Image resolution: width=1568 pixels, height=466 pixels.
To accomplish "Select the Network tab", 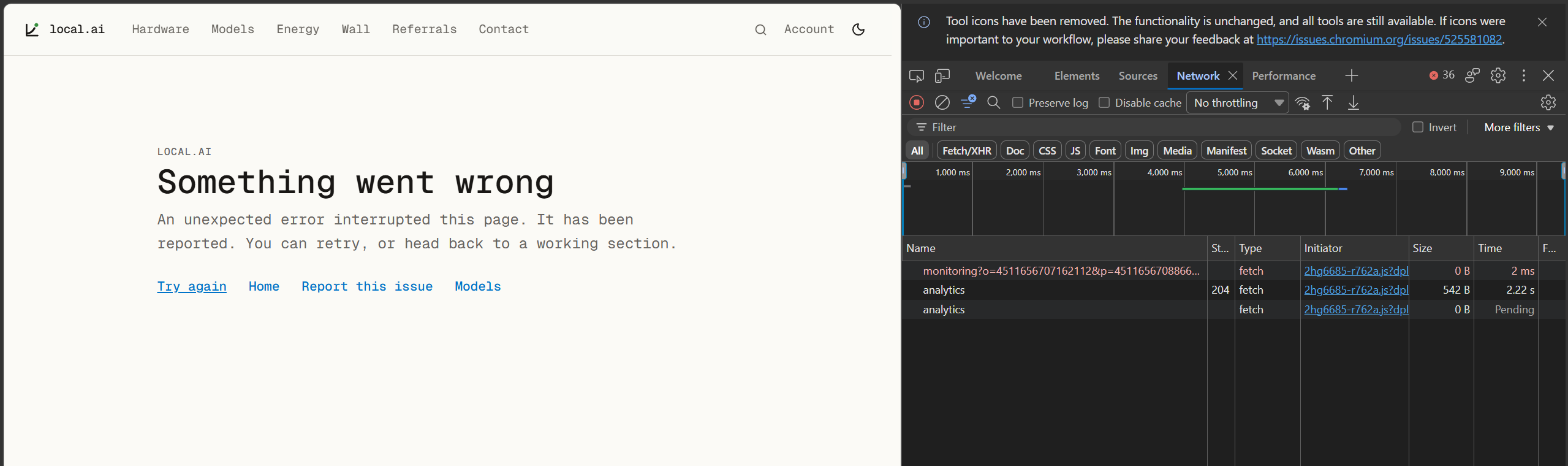I will (1198, 76).
